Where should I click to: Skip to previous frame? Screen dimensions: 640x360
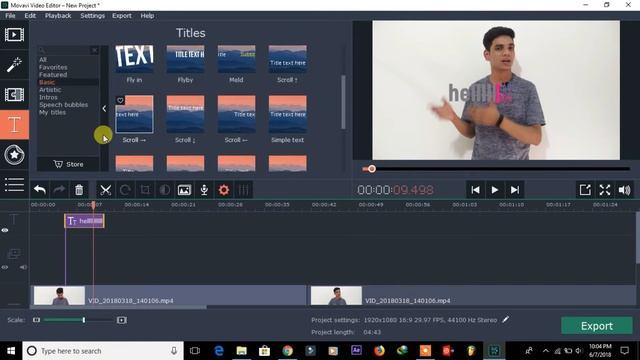click(475, 190)
